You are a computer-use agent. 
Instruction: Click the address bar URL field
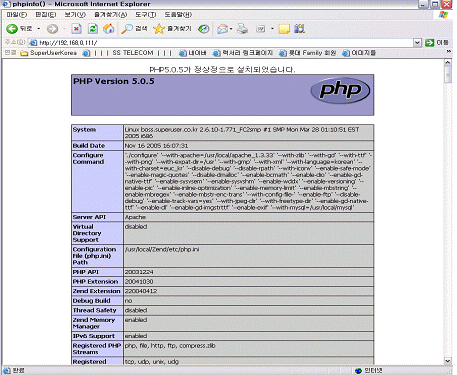coord(221,43)
